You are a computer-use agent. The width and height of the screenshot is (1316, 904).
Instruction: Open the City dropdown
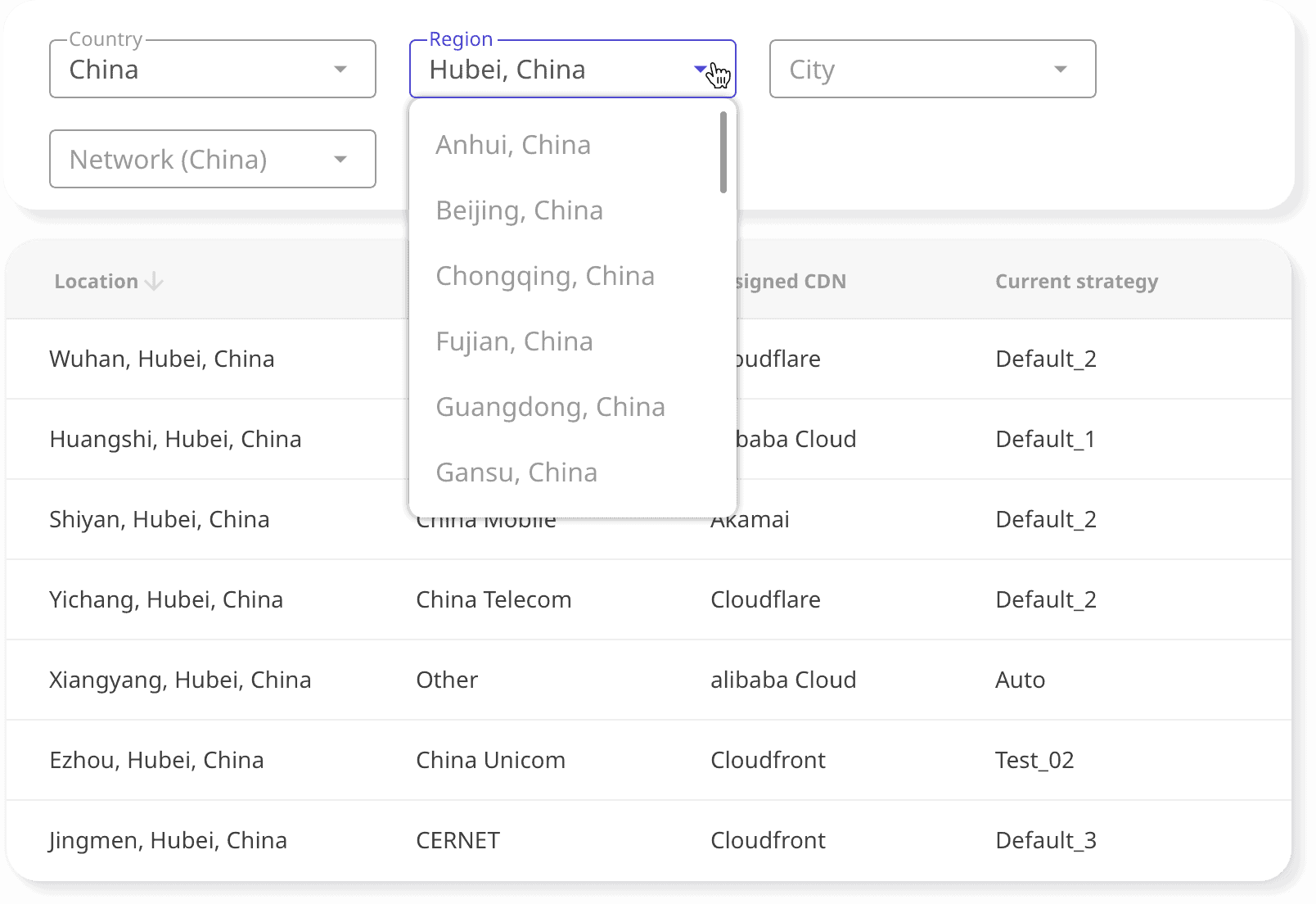[x=932, y=69]
